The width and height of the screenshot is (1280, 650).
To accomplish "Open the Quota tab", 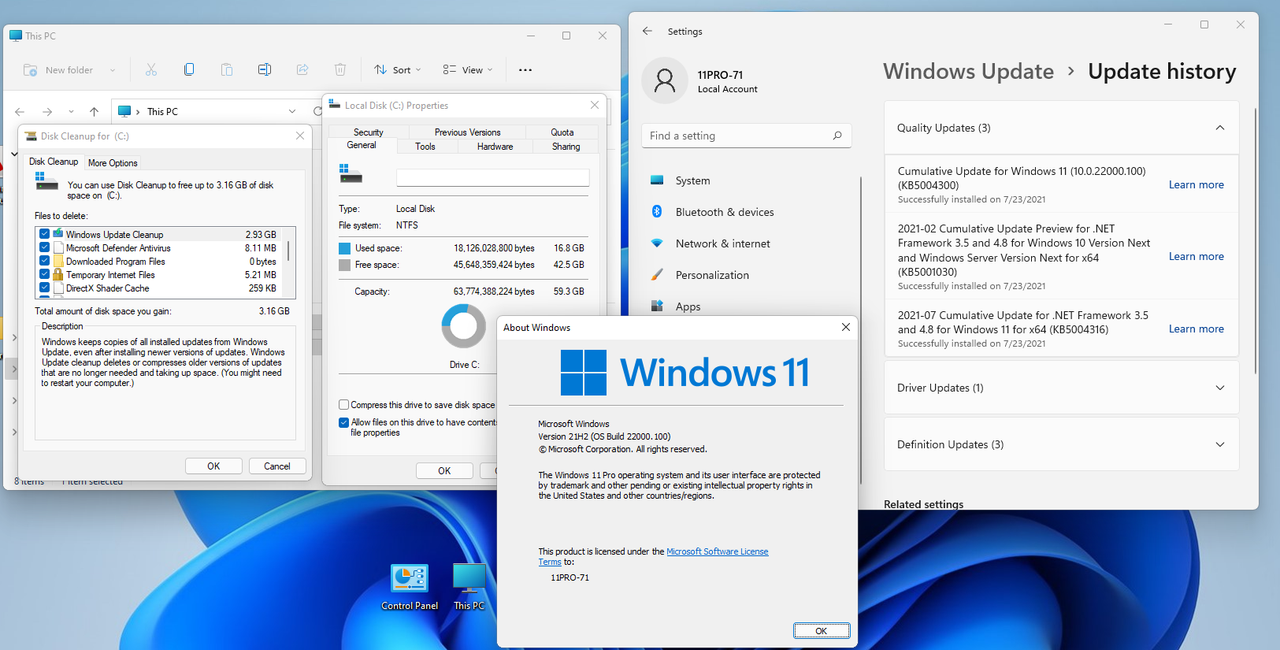I will tap(562, 132).
